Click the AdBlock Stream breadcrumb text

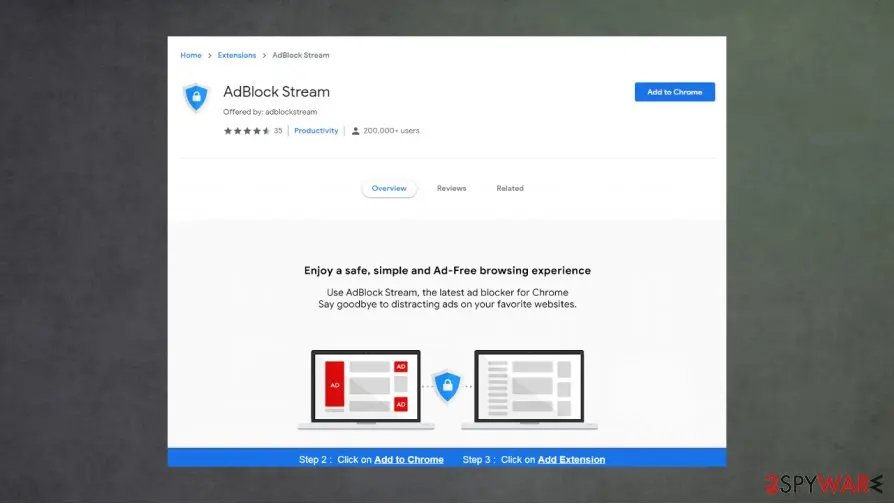[300, 55]
